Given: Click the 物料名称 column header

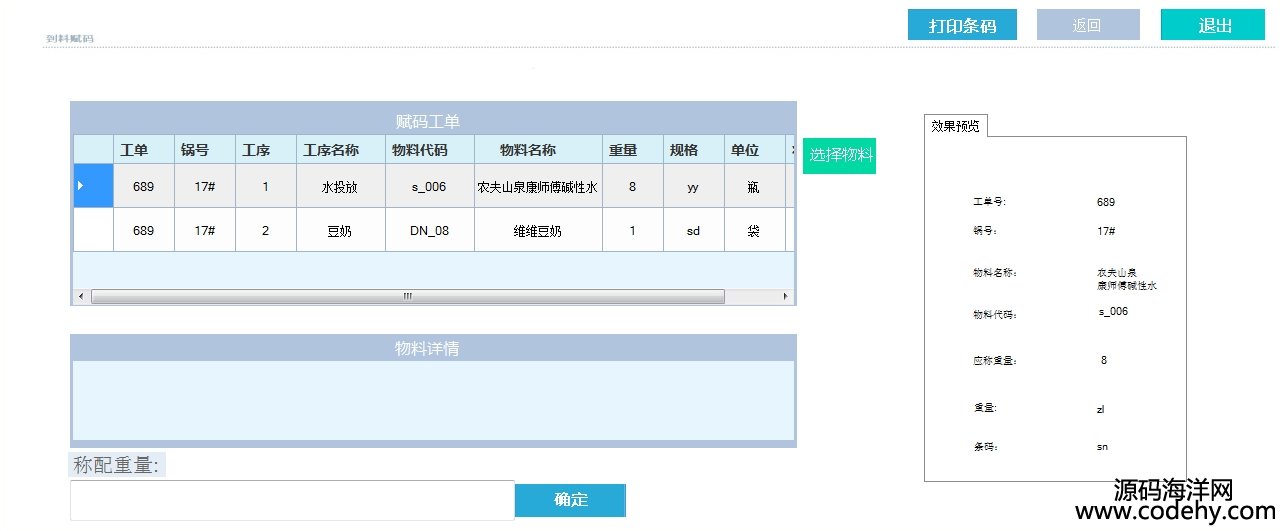Looking at the screenshot, I should pos(537,150).
